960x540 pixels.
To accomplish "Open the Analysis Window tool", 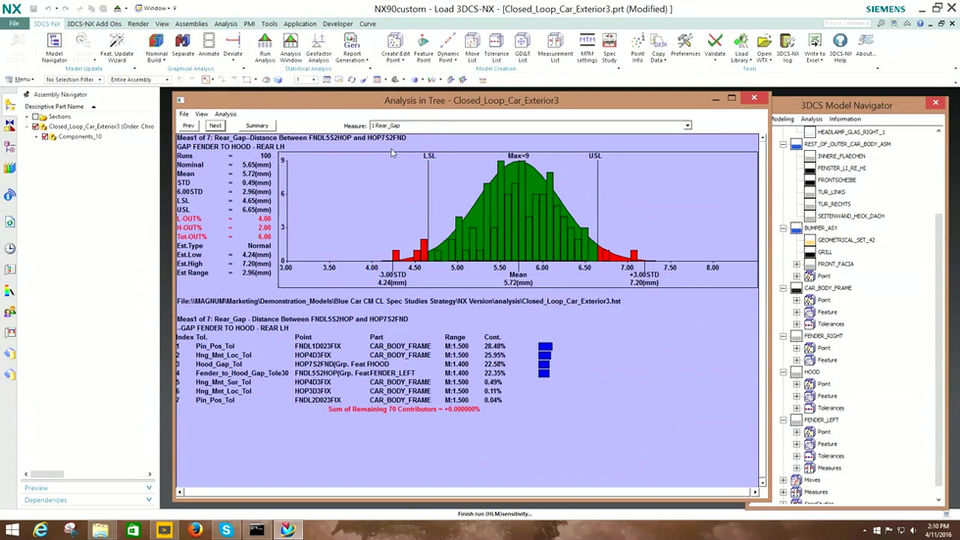I will point(290,48).
